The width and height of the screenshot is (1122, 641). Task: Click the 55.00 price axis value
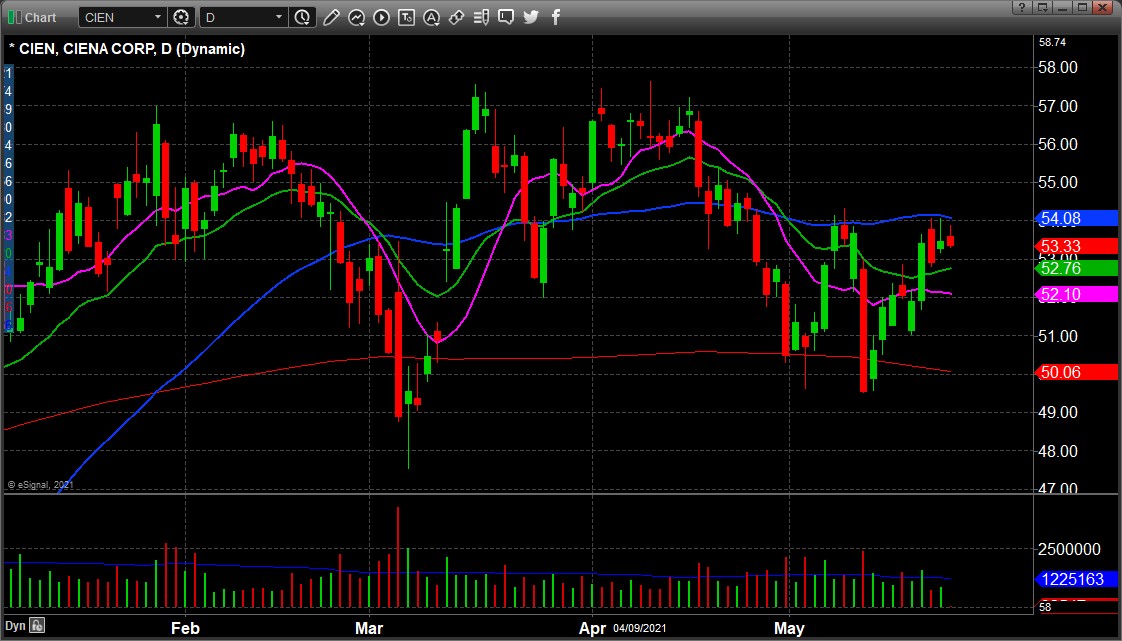(x=1058, y=182)
